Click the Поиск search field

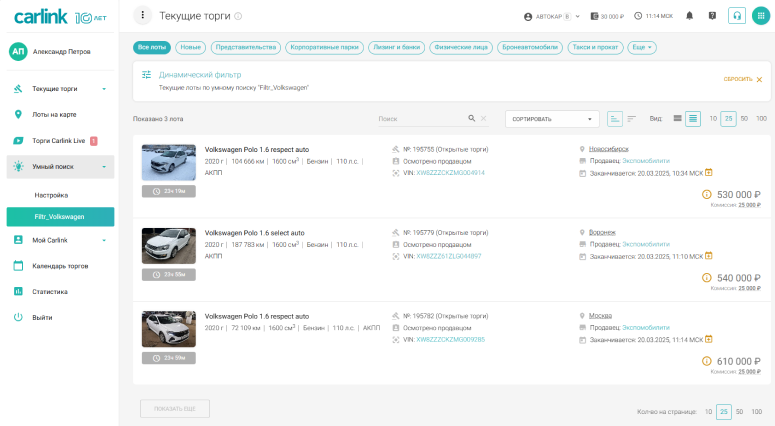pyautogui.click(x=420, y=119)
